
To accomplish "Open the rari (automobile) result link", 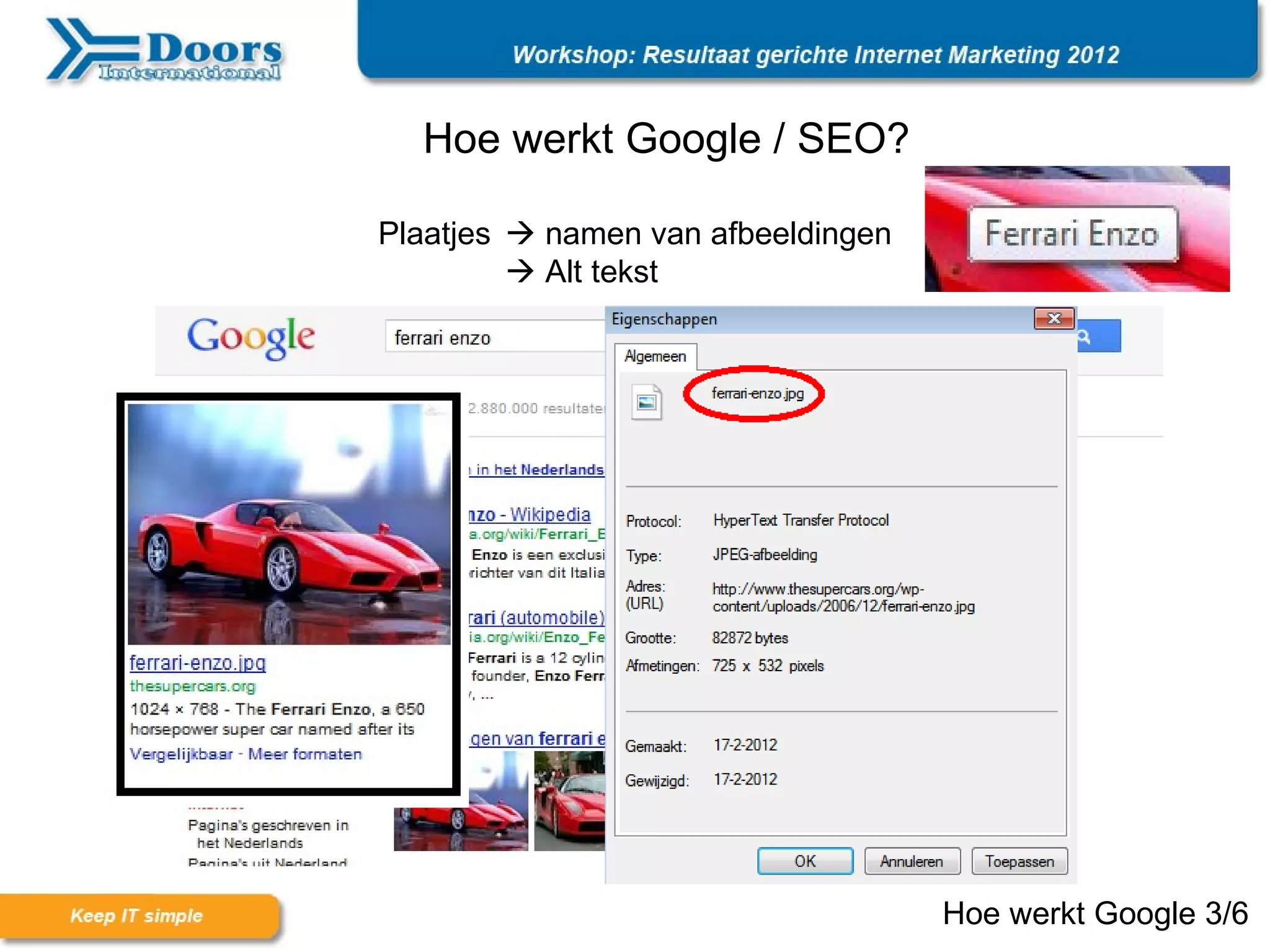I will pos(536,618).
